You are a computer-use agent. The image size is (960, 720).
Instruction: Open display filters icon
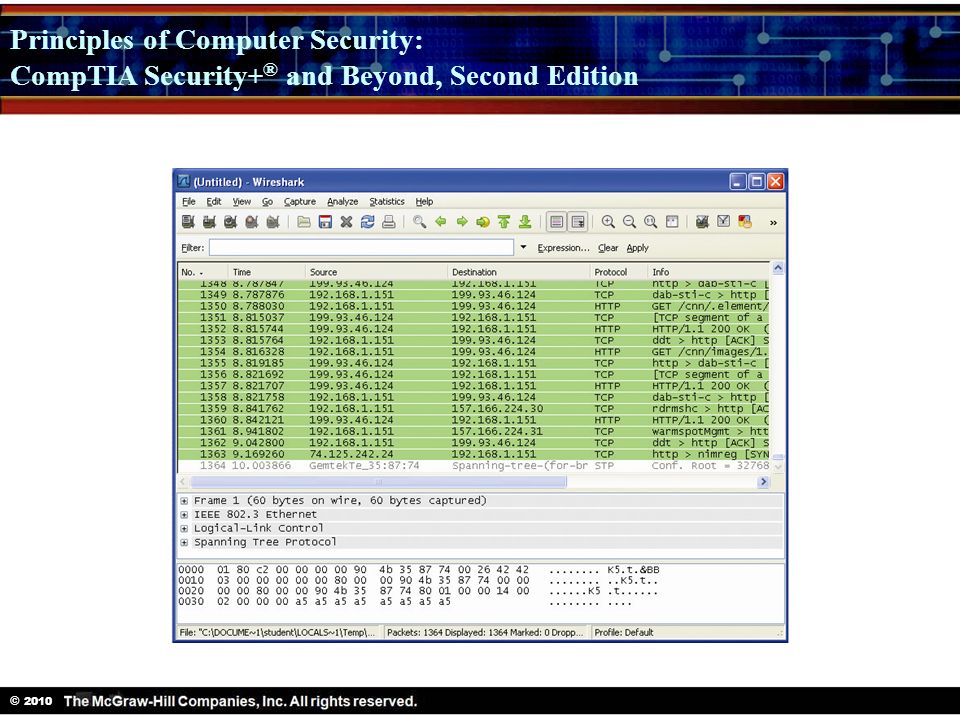[724, 222]
